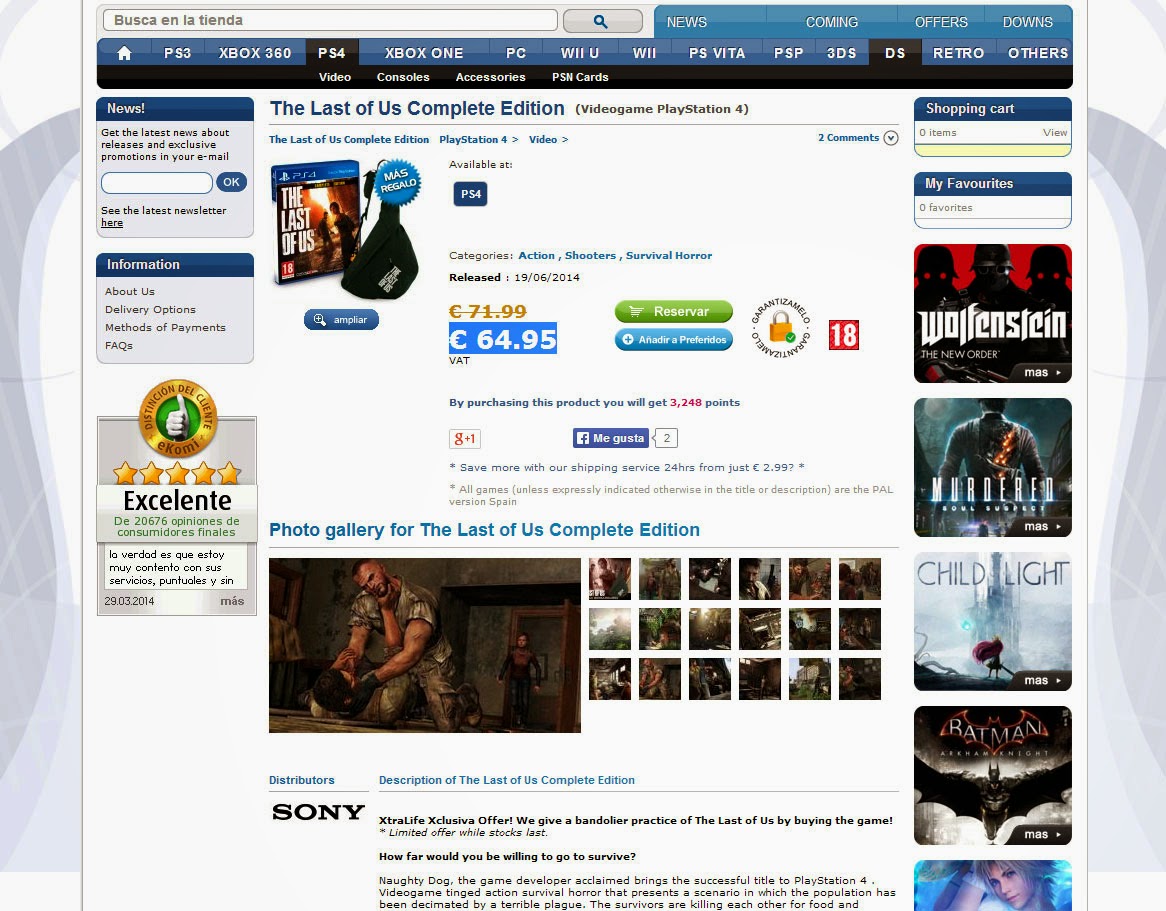Viewport: 1166px width, 911px height.
Task: Open the Shooters category link
Action: click(590, 255)
